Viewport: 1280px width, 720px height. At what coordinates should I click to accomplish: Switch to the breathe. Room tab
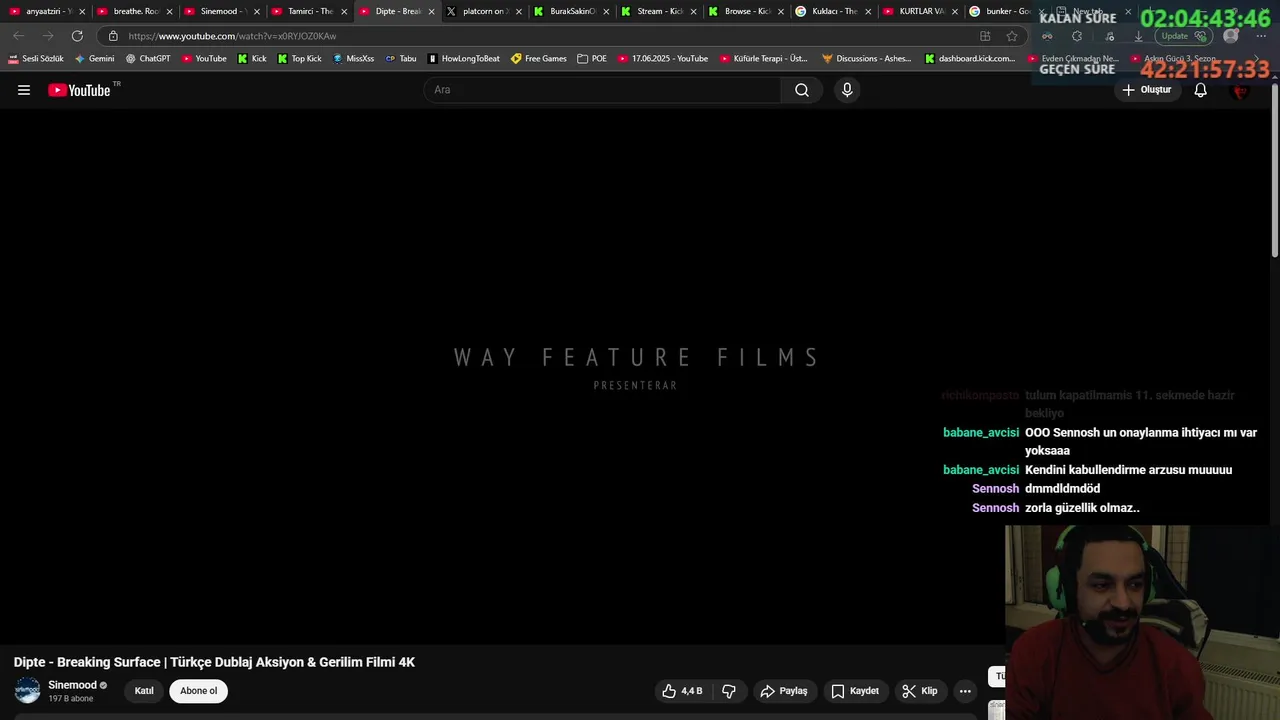[133, 11]
